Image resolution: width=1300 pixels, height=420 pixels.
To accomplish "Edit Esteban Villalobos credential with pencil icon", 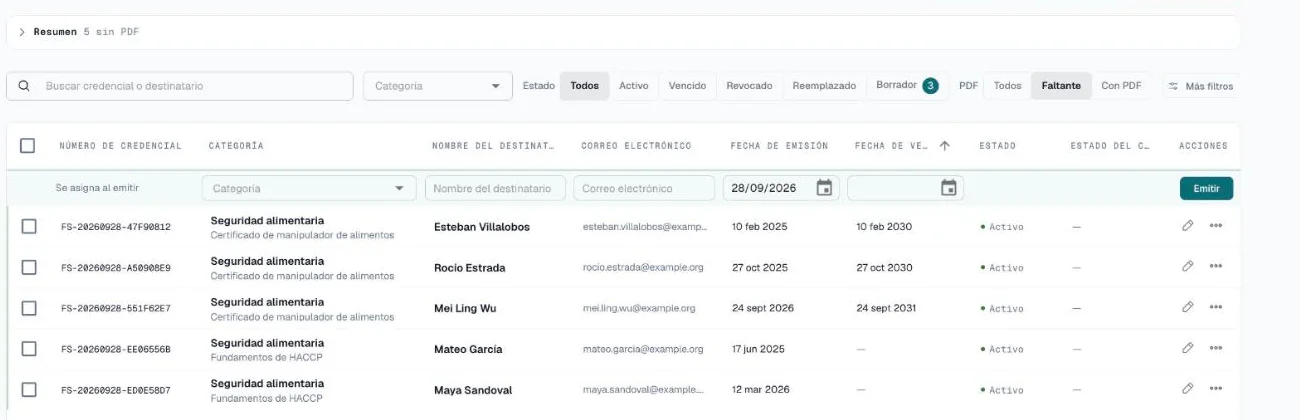I will pyautogui.click(x=1188, y=226).
